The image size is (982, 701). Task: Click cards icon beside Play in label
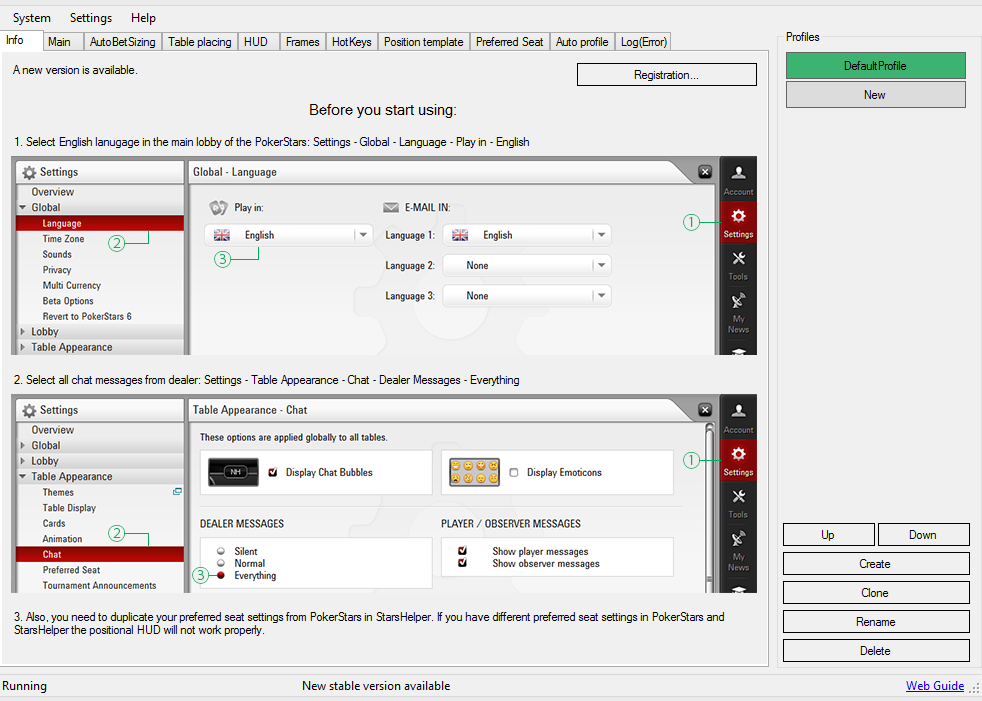point(218,207)
